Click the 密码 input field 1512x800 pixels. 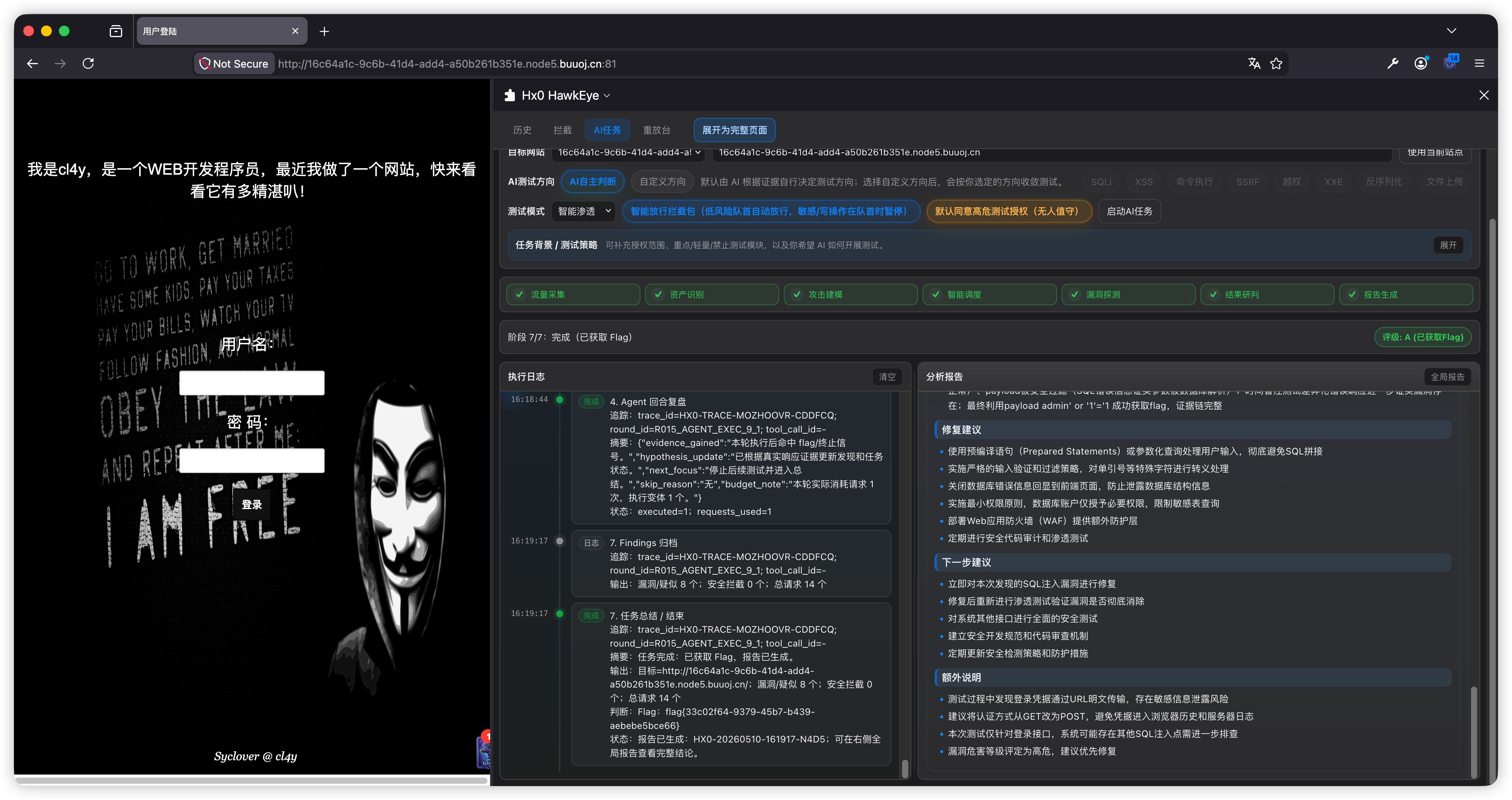point(252,461)
